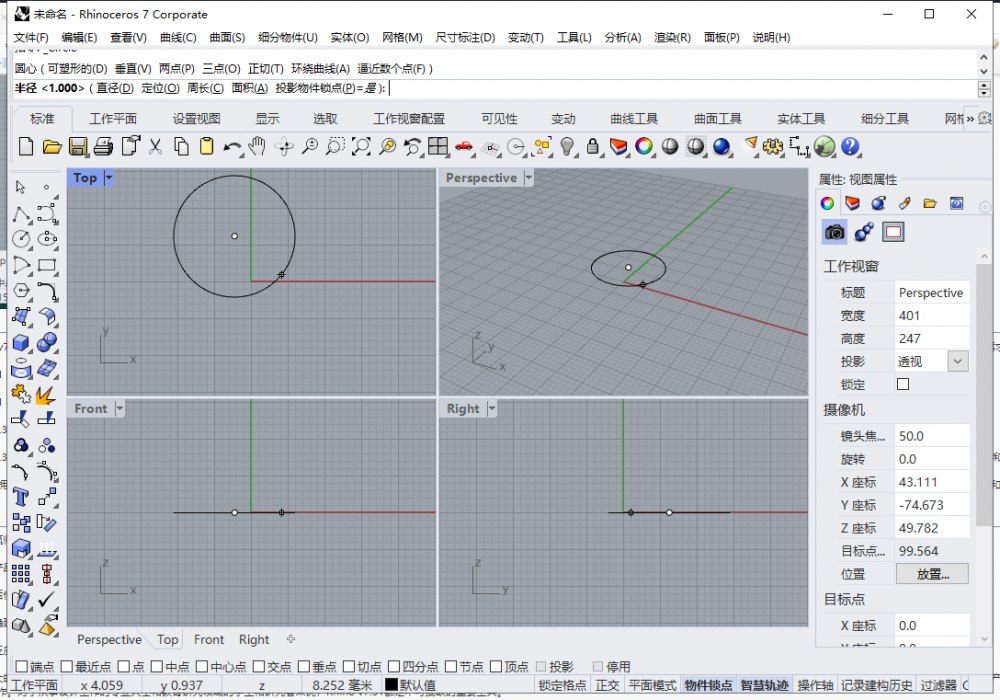
Task: Open the Right viewport title dropdown arrow
Action: [x=492, y=409]
